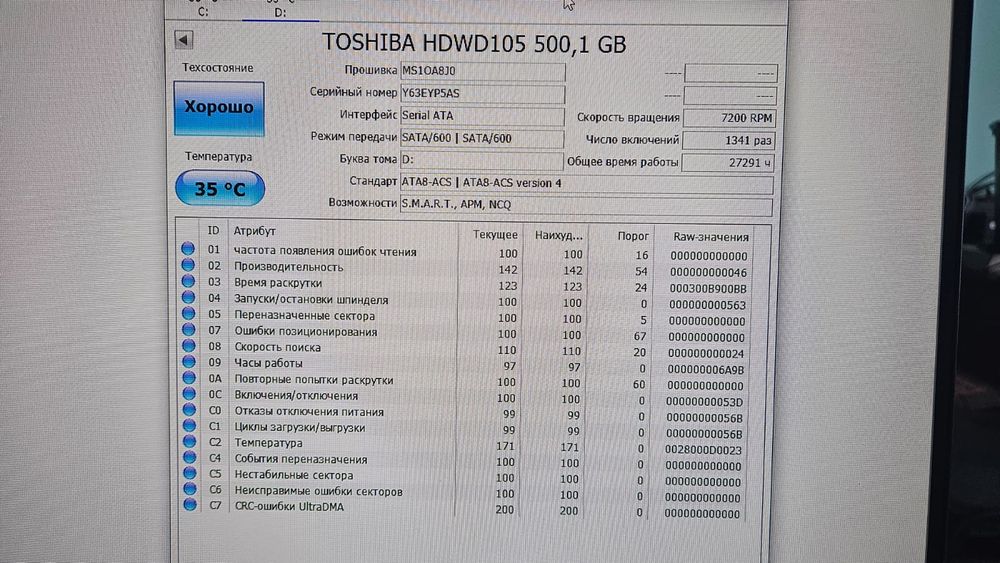
Task: Click raw value 000300B900BB
Action: [x=708, y=289]
